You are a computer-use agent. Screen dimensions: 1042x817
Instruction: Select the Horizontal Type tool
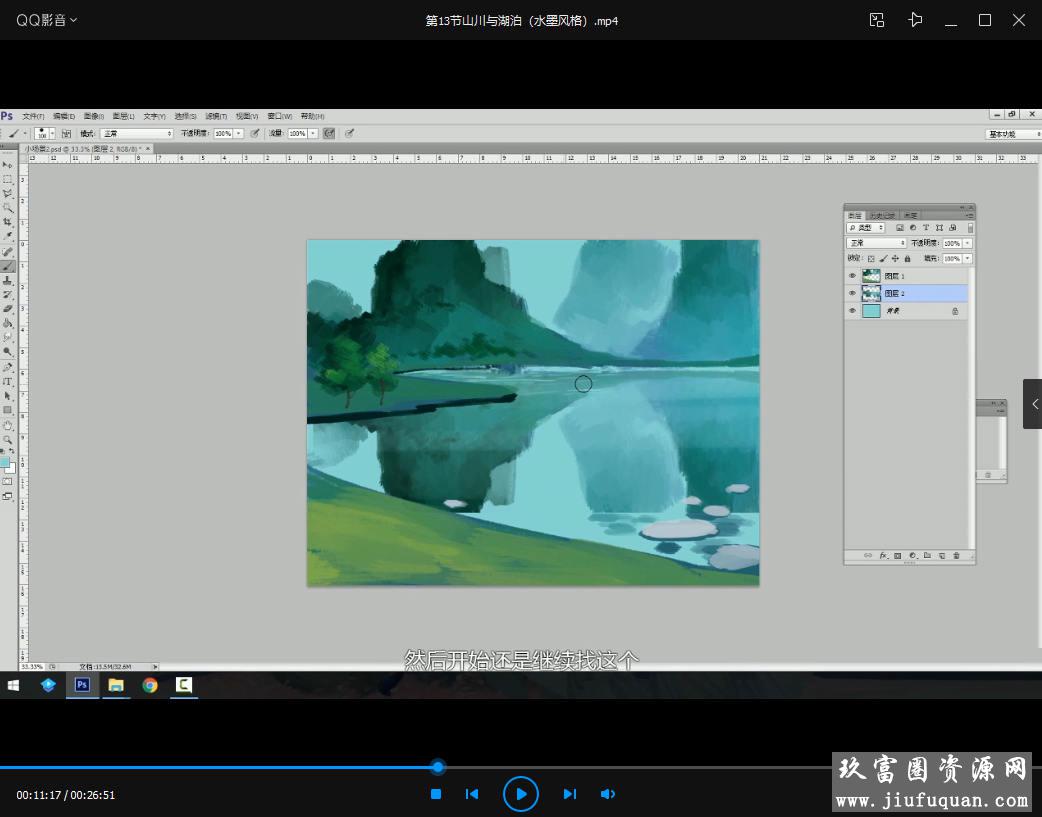[7, 382]
